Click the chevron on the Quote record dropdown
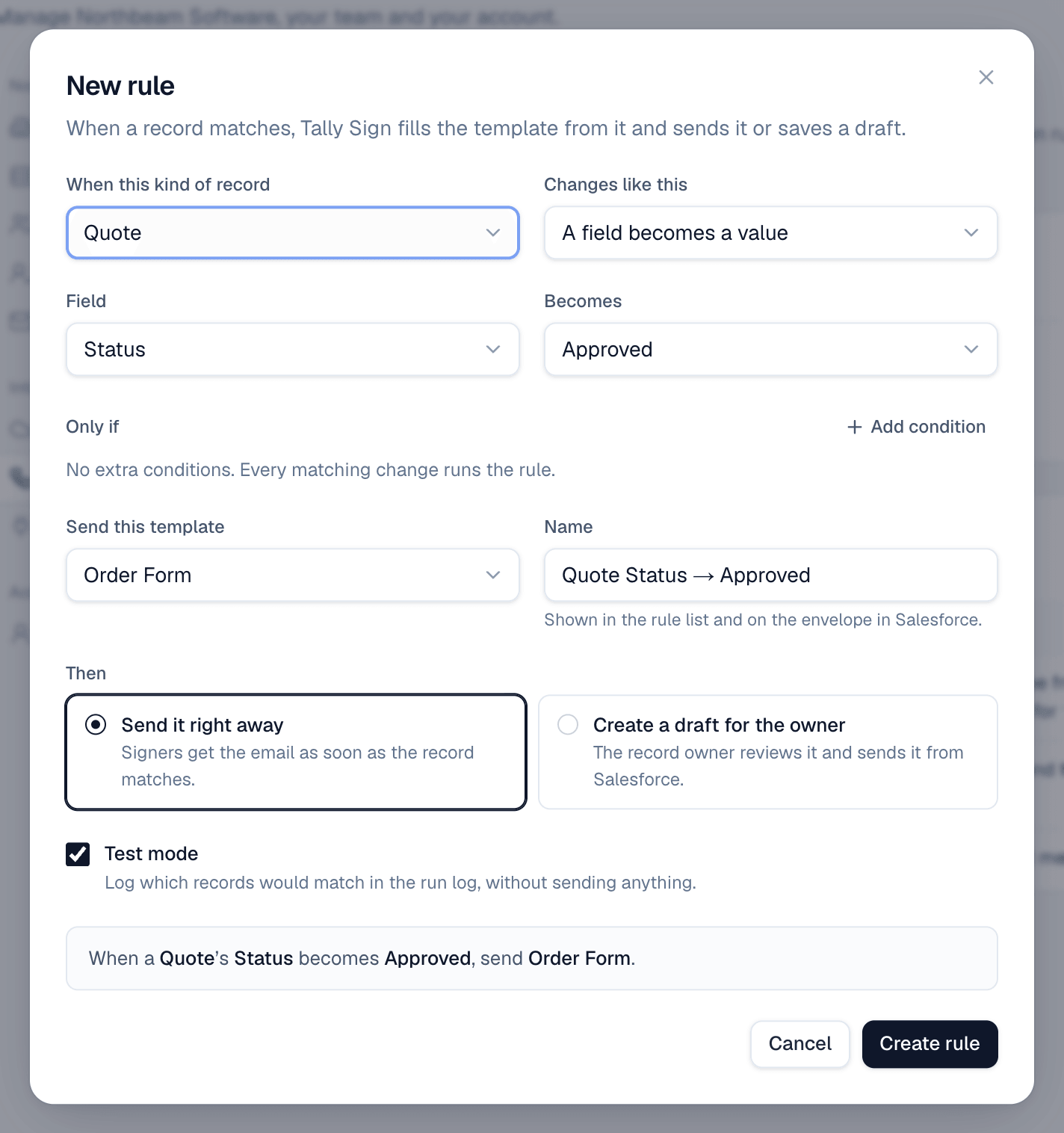This screenshot has height=1133, width=1064. 492,232
